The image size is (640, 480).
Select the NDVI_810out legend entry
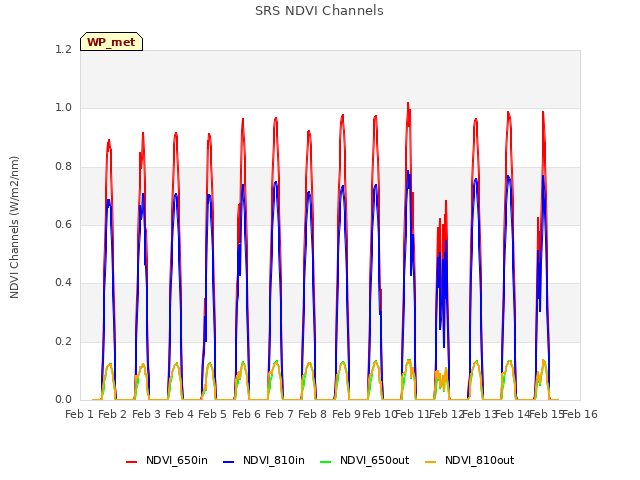pyautogui.click(x=469, y=461)
